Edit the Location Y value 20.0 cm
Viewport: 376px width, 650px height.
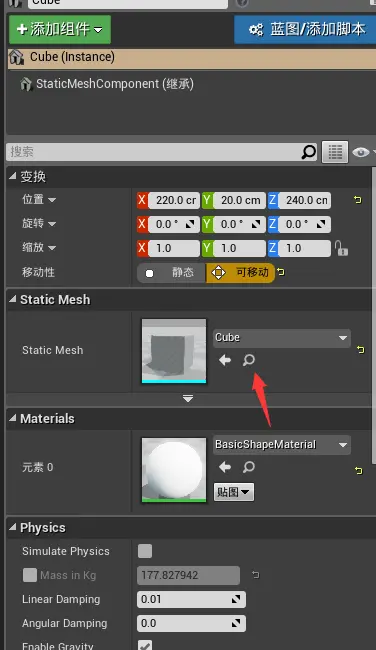(239, 200)
